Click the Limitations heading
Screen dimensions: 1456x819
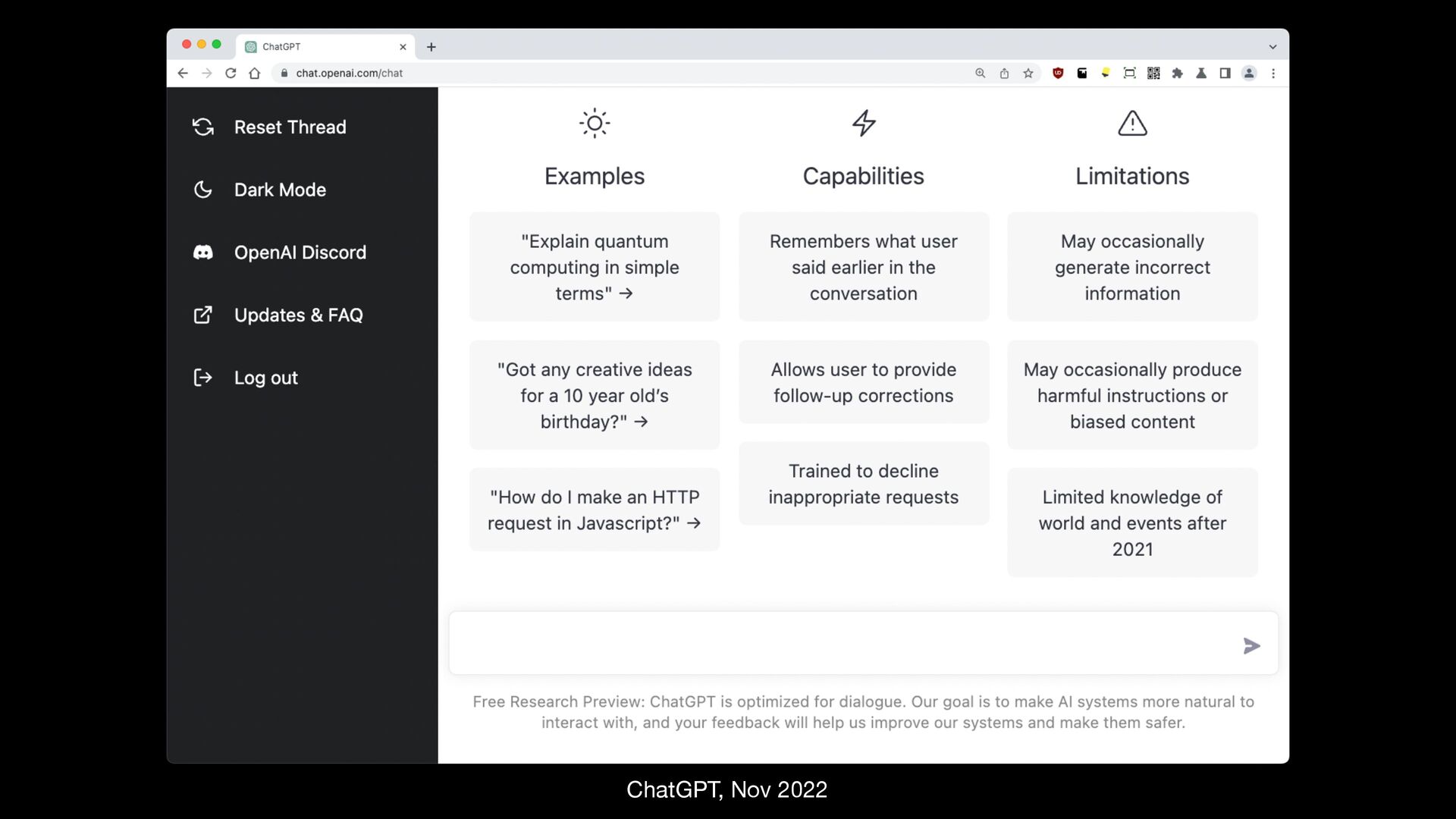pos(1132,176)
